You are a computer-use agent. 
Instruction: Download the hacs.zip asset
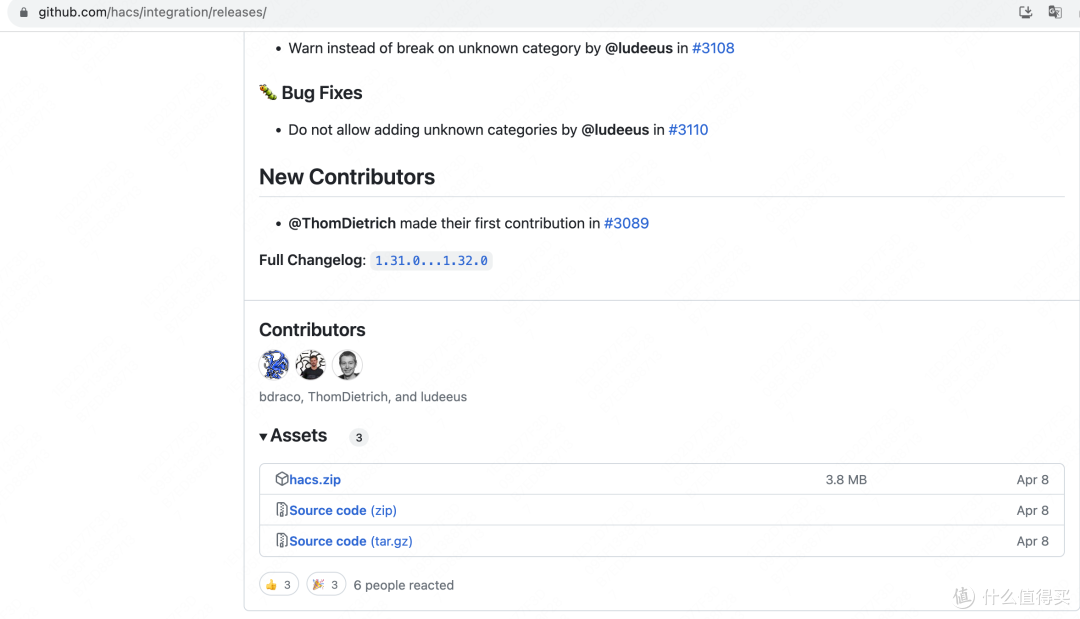(315, 479)
